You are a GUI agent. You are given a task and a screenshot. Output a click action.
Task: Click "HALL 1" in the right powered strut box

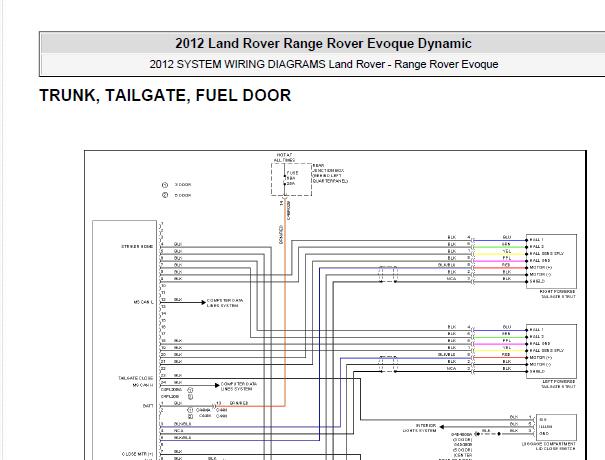(x=537, y=240)
